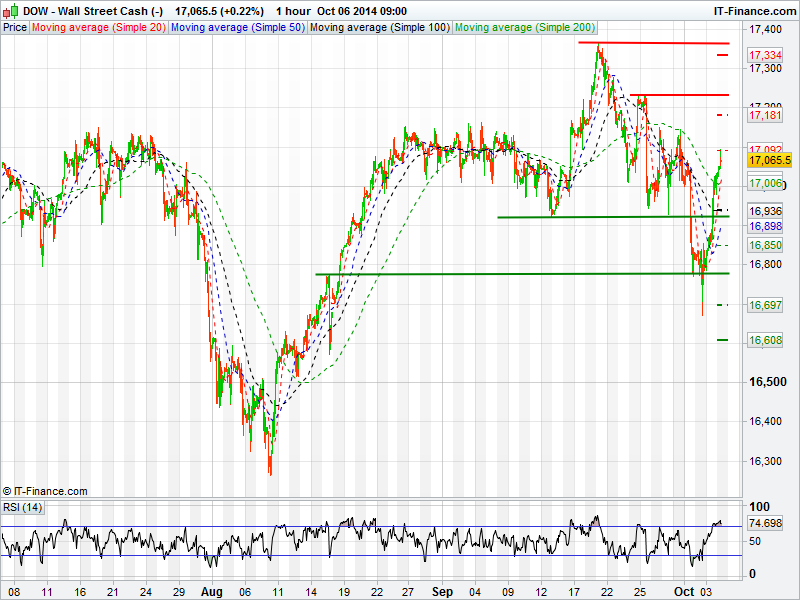Click the red 17,181 price label

765,115
